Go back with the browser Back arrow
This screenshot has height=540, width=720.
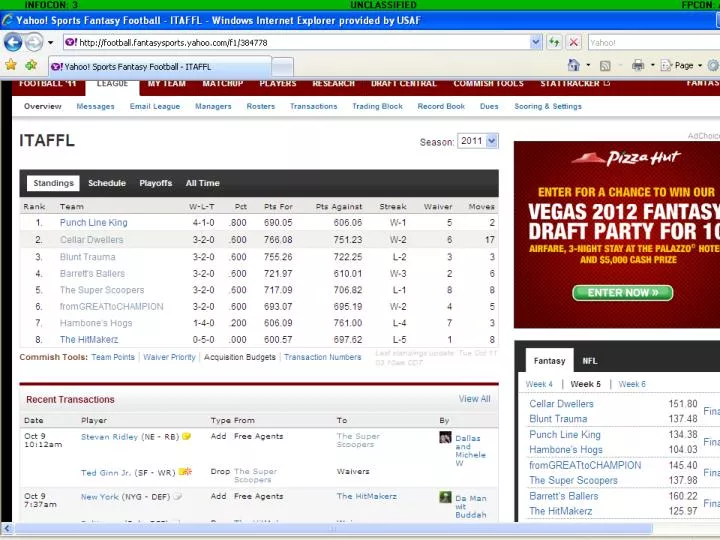pos(13,43)
